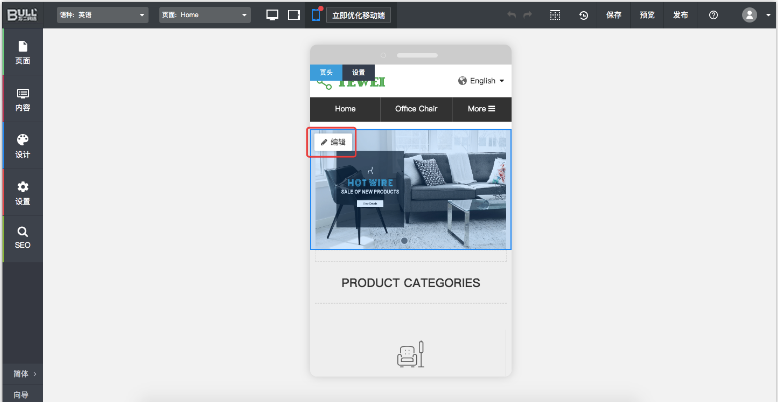Click the 发布 publish button
This screenshot has height=402, width=778.
pos(680,15)
